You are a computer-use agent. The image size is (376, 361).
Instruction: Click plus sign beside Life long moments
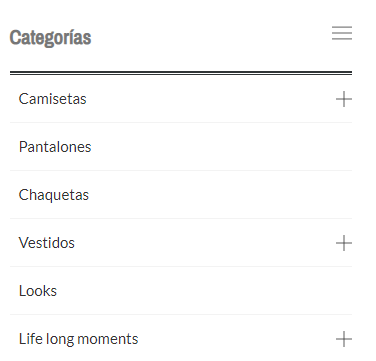(x=344, y=339)
